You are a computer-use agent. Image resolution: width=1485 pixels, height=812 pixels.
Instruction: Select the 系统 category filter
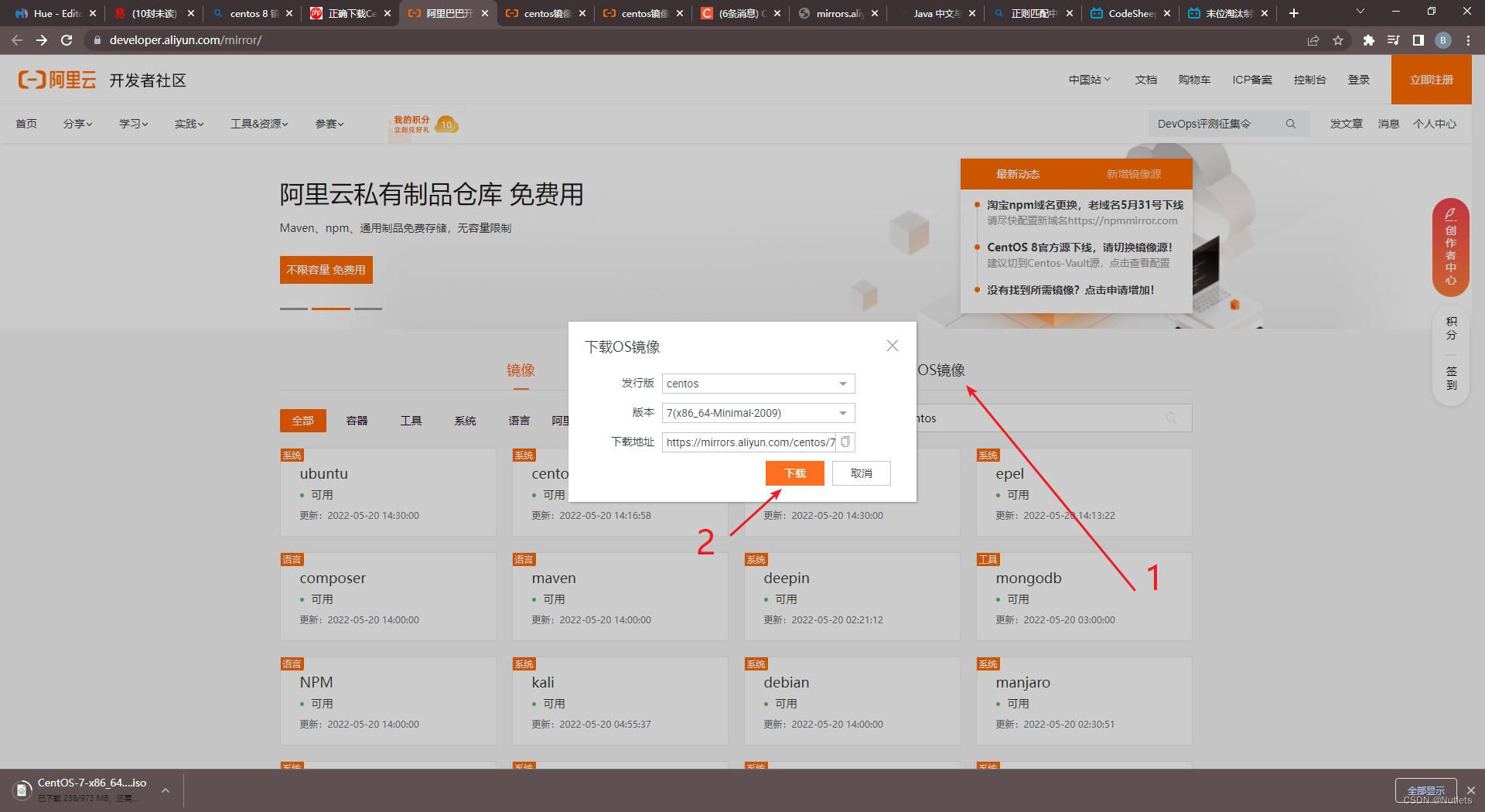pyautogui.click(x=466, y=421)
